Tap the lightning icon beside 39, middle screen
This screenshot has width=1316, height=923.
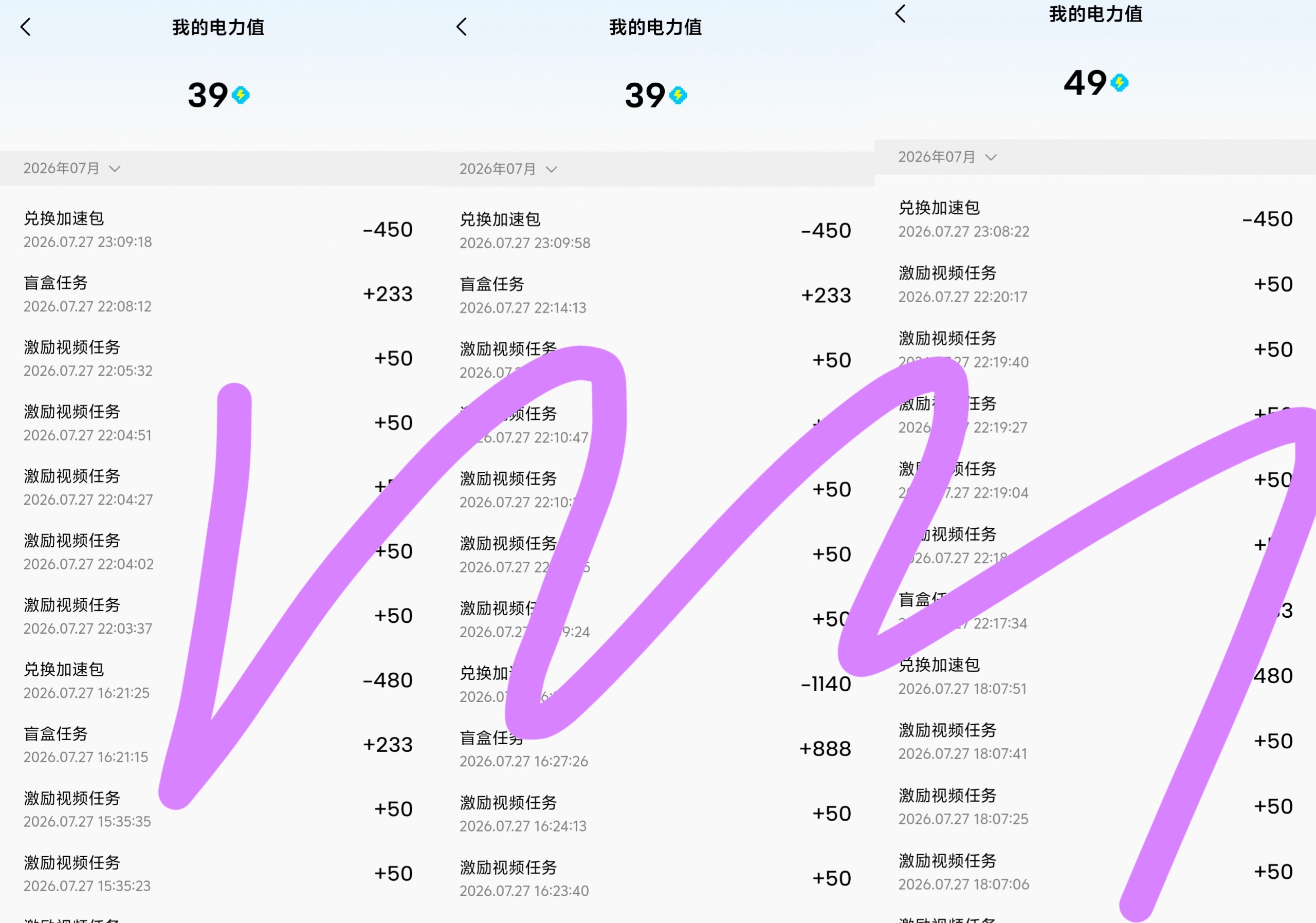click(x=678, y=95)
